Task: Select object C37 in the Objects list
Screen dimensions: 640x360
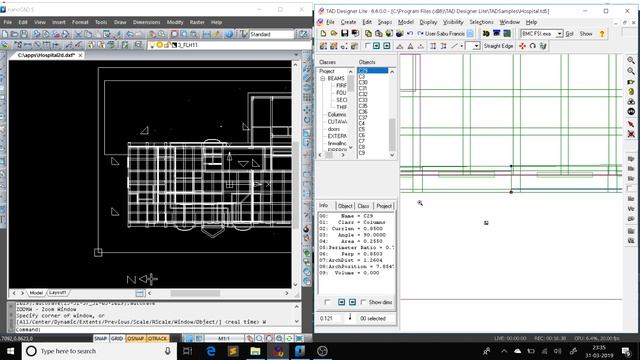Action: [x=363, y=118]
